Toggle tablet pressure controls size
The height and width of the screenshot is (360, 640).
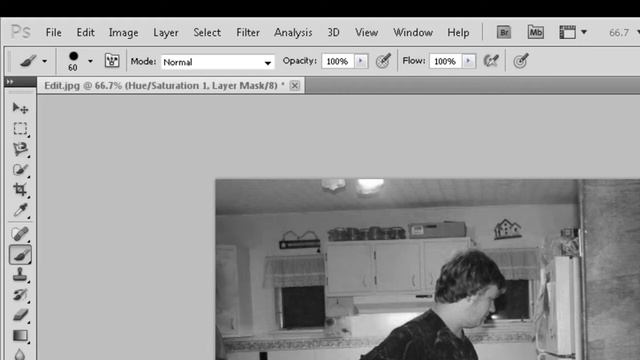coord(521,61)
